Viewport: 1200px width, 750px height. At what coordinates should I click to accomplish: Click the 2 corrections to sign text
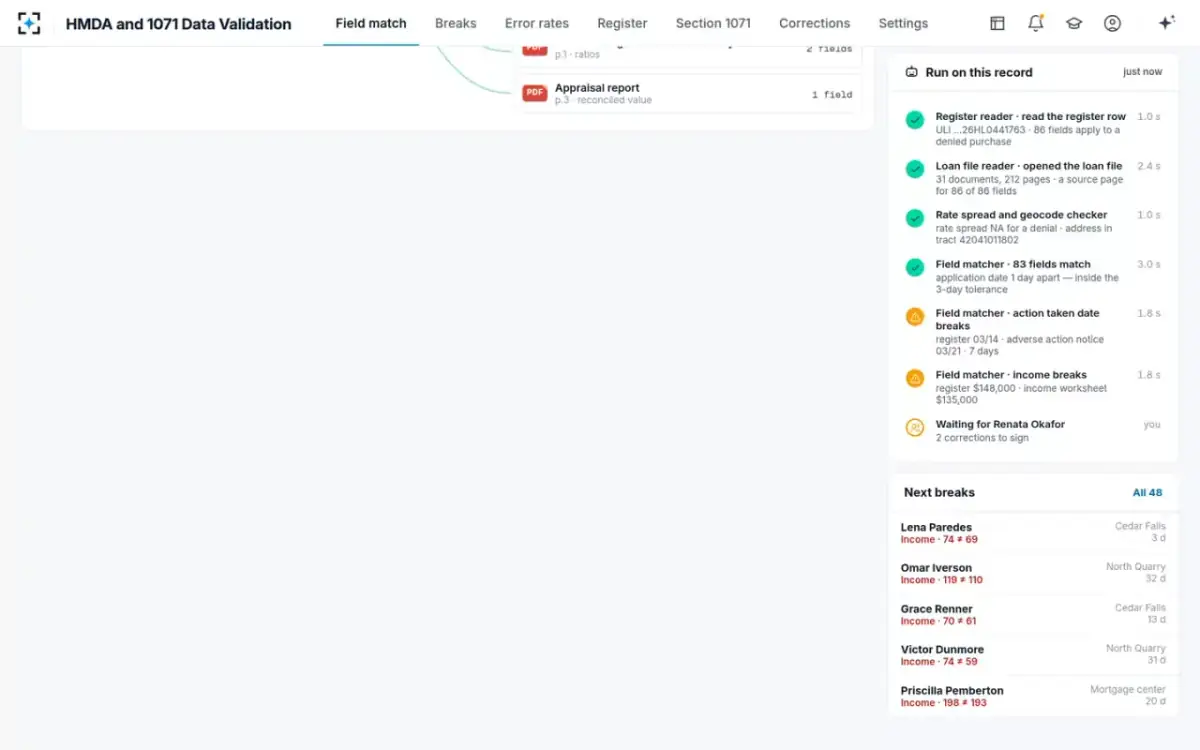(982, 438)
